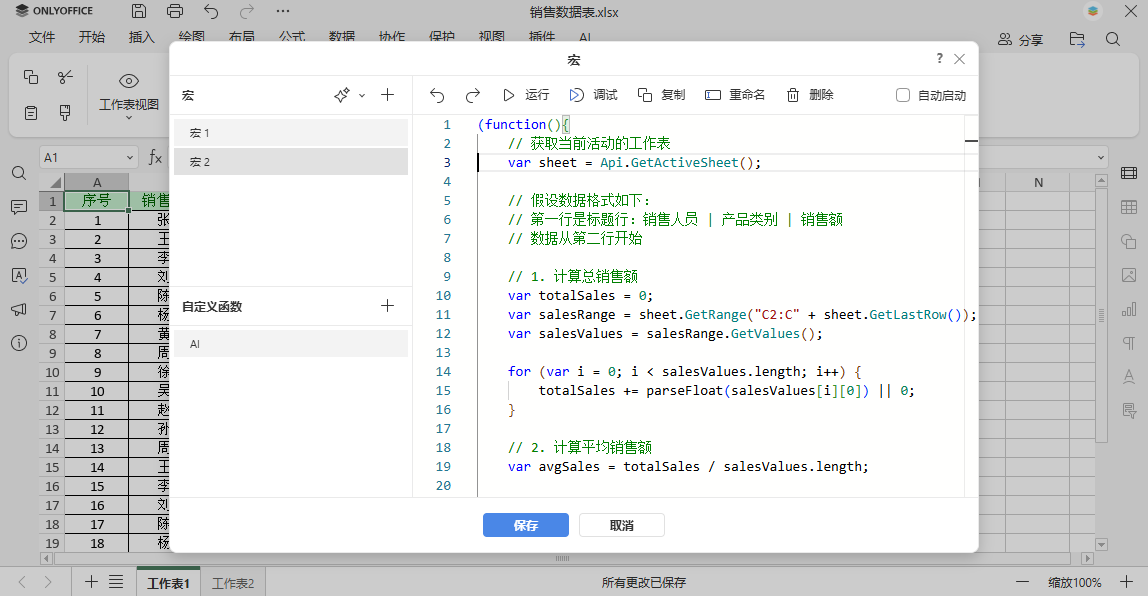Click the vertical scrollbar down arrow

point(1101,545)
